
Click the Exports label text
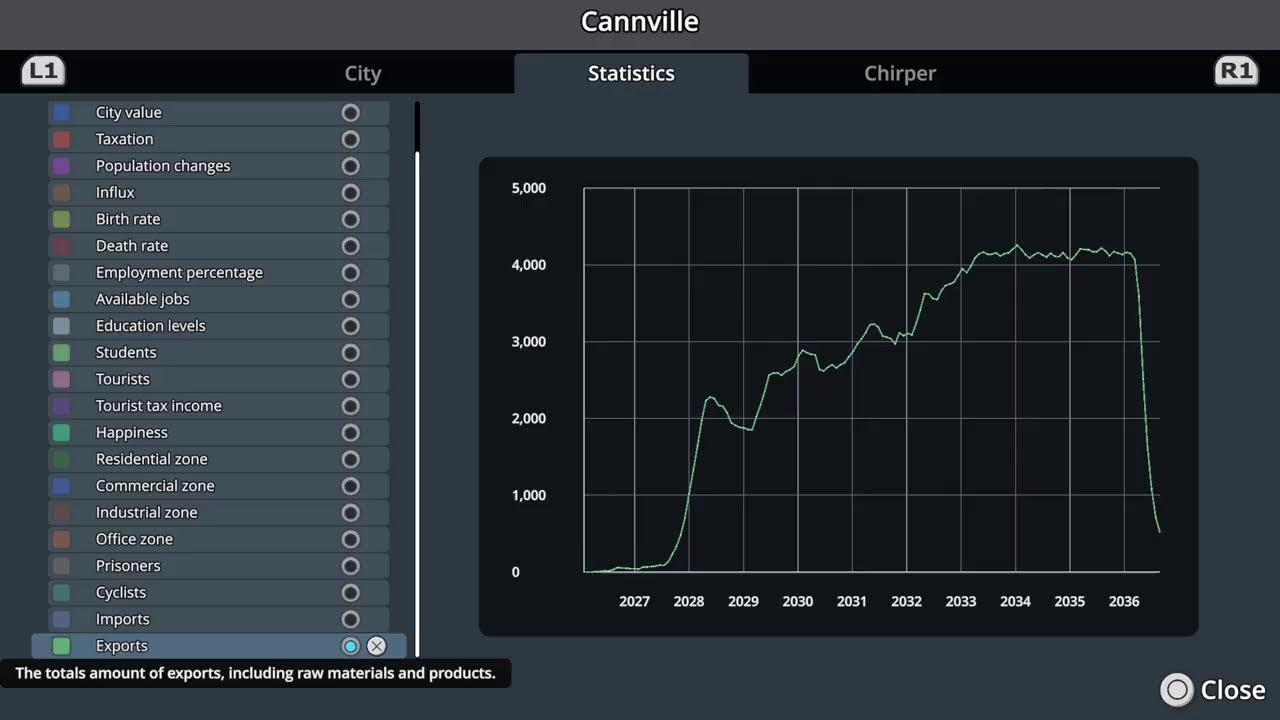[x=122, y=646]
